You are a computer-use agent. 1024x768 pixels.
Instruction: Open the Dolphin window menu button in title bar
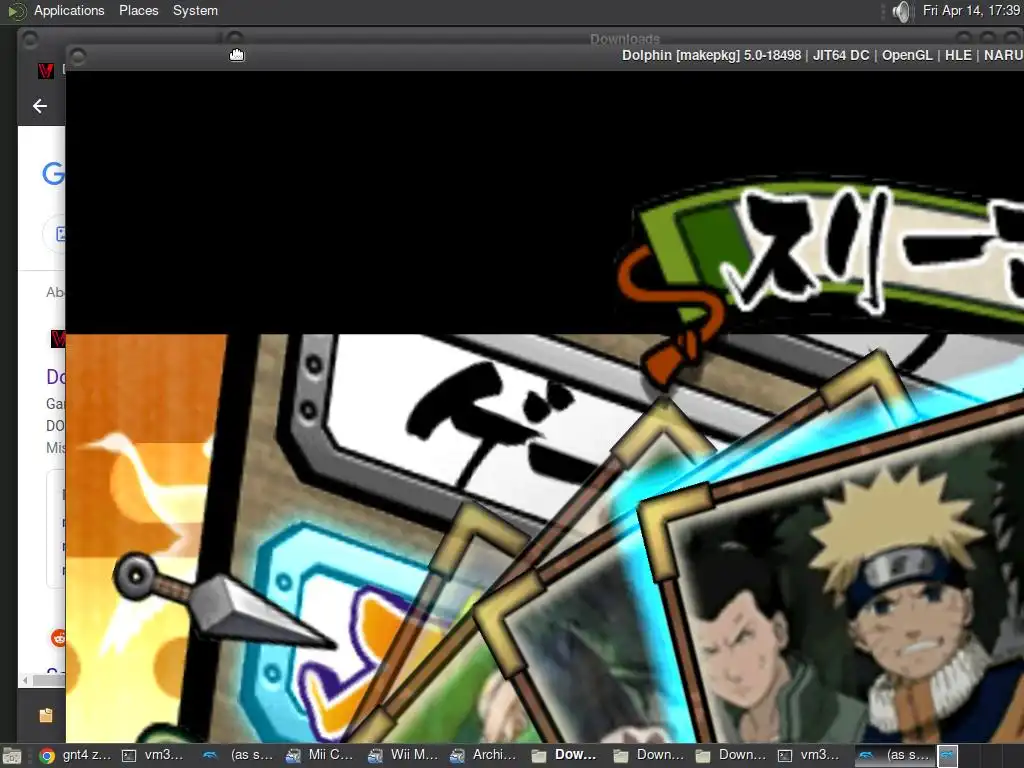pos(77,57)
